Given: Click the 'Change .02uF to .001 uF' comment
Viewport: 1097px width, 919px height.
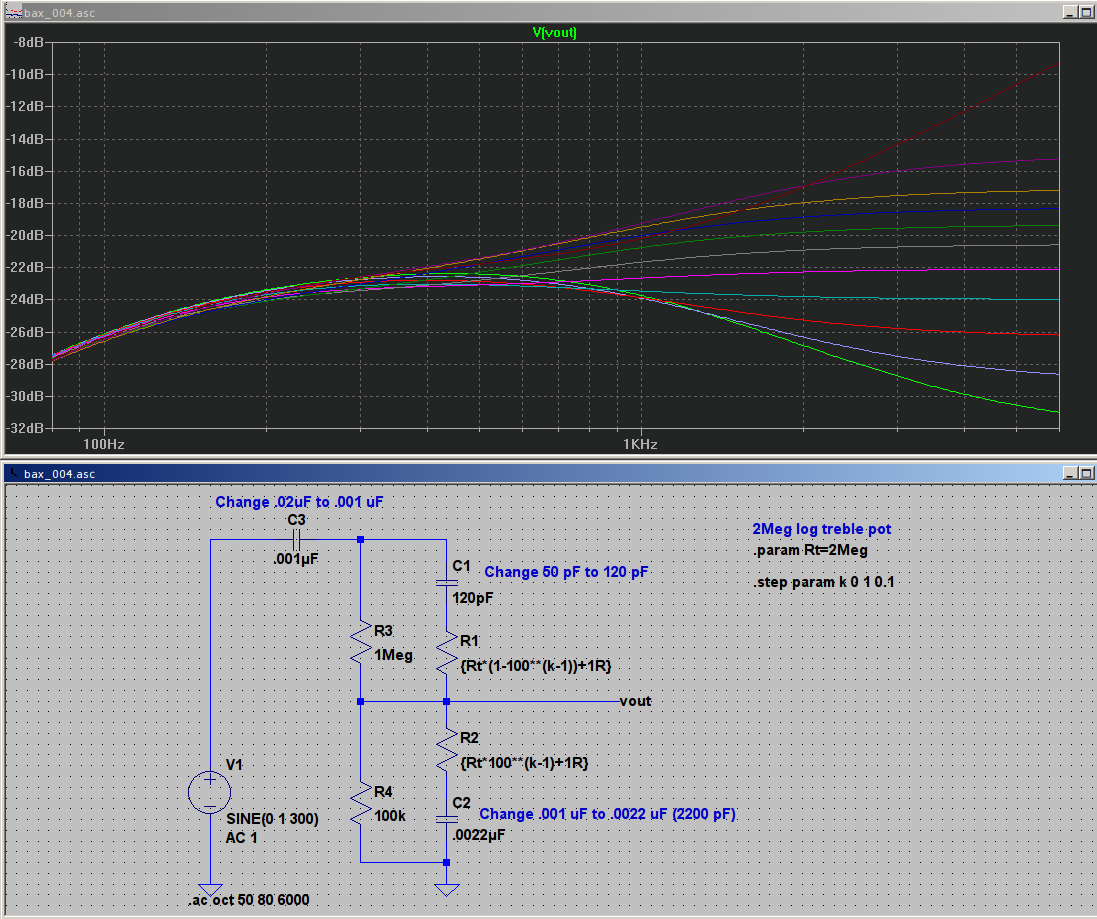Looking at the screenshot, I should [x=299, y=502].
